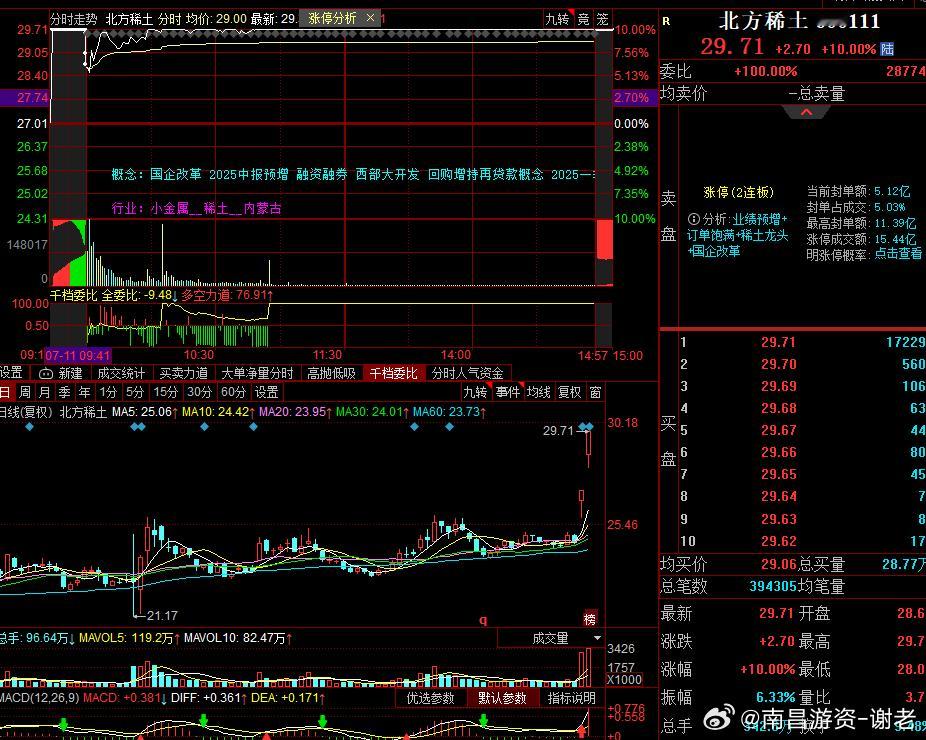Click the 2025中报预增 concept tag

[249, 174]
